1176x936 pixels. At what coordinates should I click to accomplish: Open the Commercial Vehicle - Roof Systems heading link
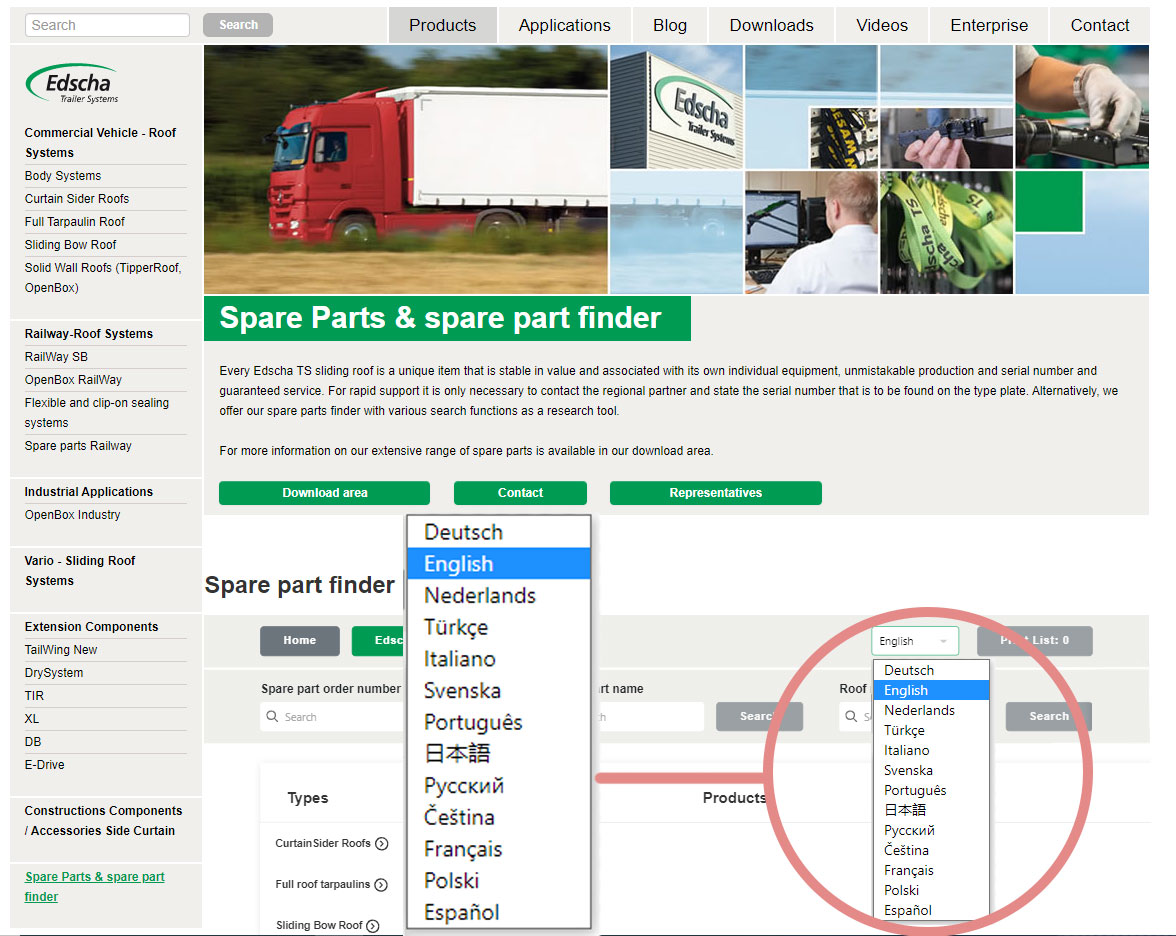pos(100,142)
